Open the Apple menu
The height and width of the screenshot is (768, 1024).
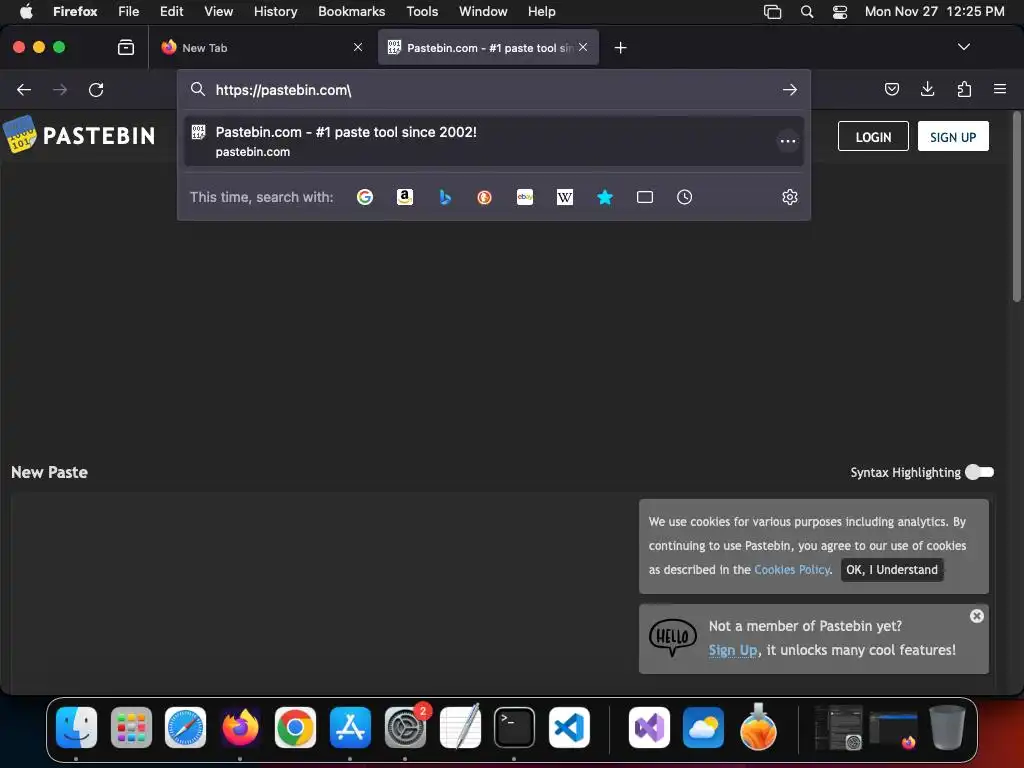(25, 11)
